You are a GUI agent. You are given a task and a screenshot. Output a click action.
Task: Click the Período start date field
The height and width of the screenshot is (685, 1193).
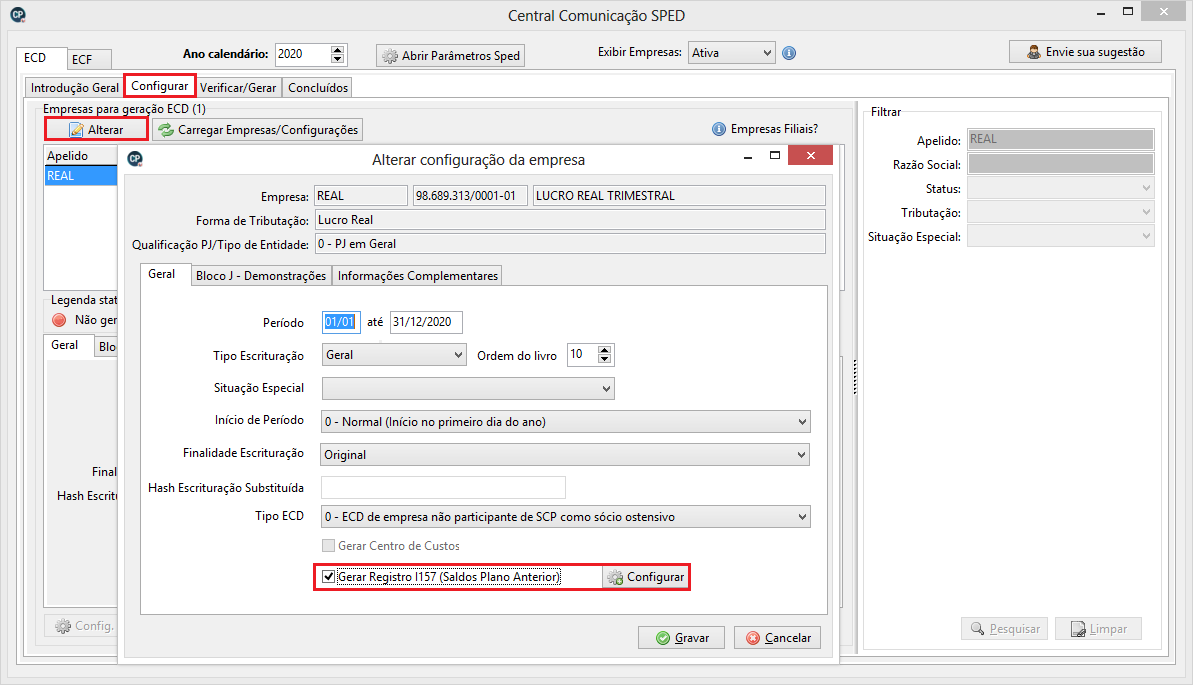coord(341,322)
